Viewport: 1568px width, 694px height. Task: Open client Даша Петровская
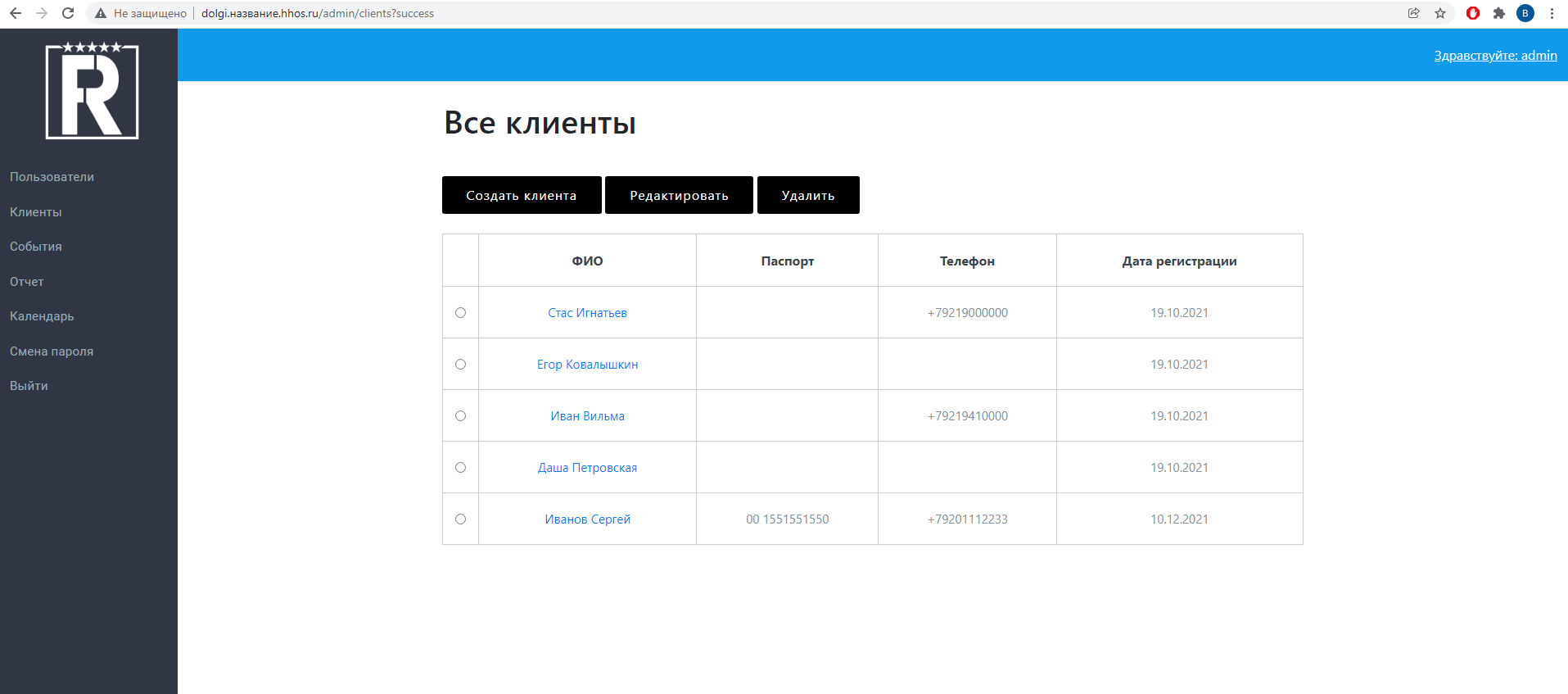(x=587, y=468)
